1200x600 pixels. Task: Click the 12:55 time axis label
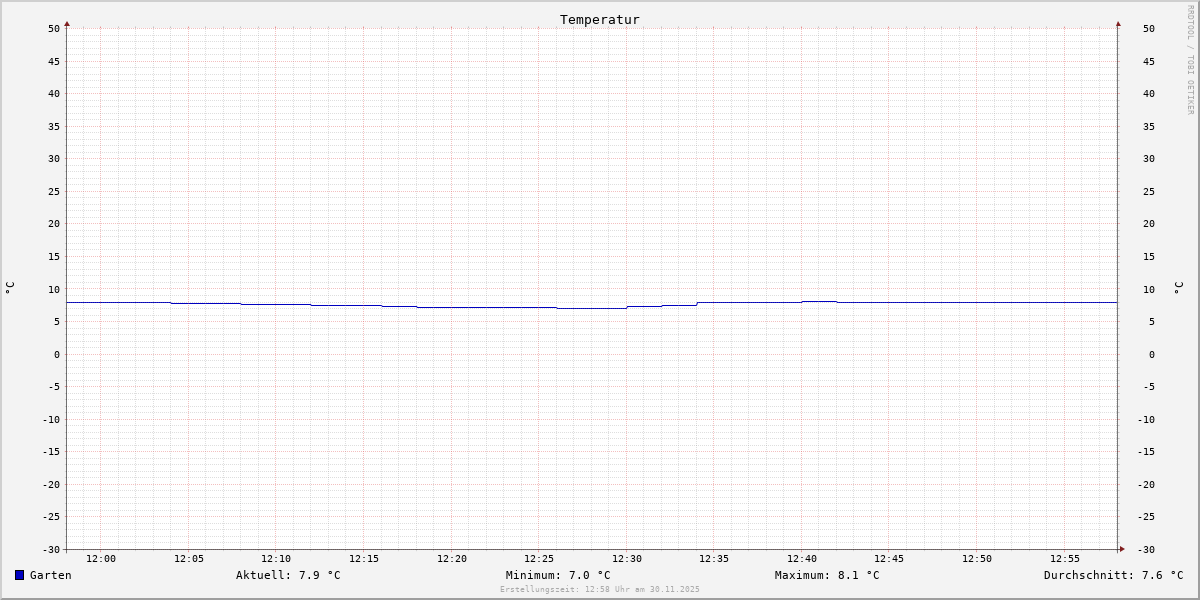[1065, 559]
